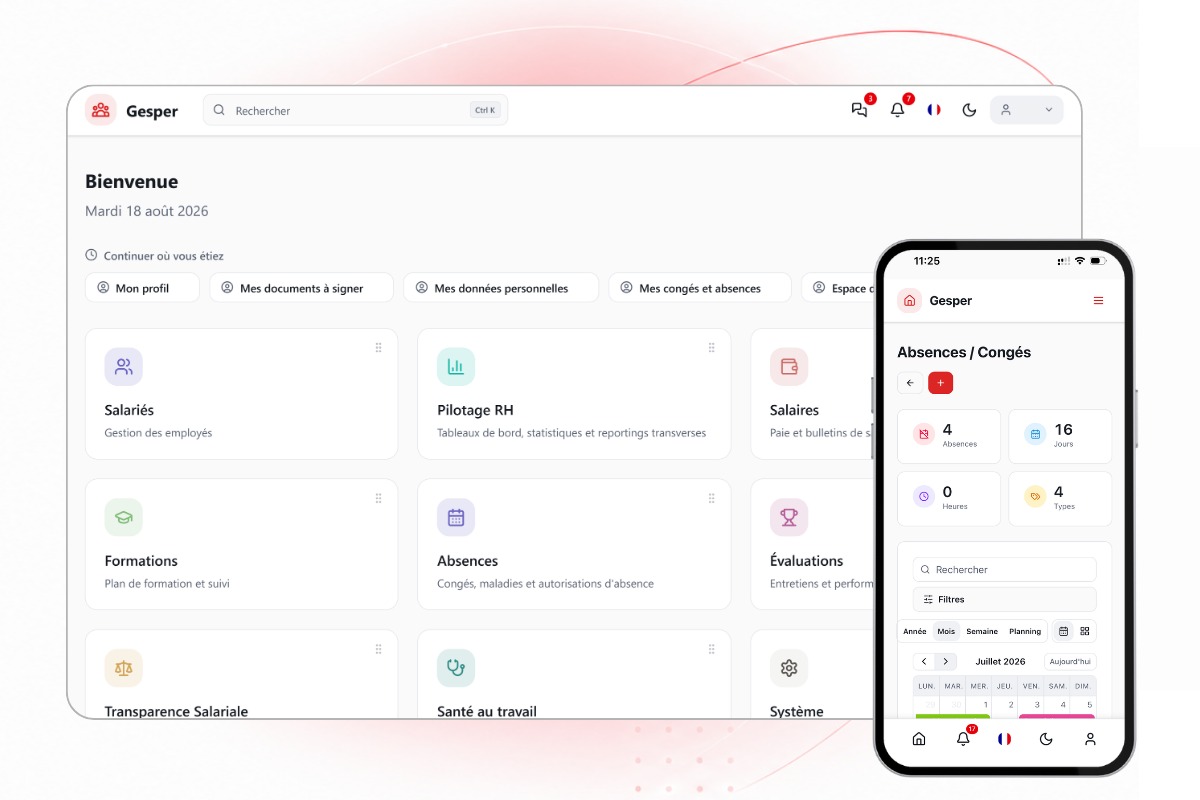
Task: Click the Gesper home logo on phone
Action: [909, 300]
